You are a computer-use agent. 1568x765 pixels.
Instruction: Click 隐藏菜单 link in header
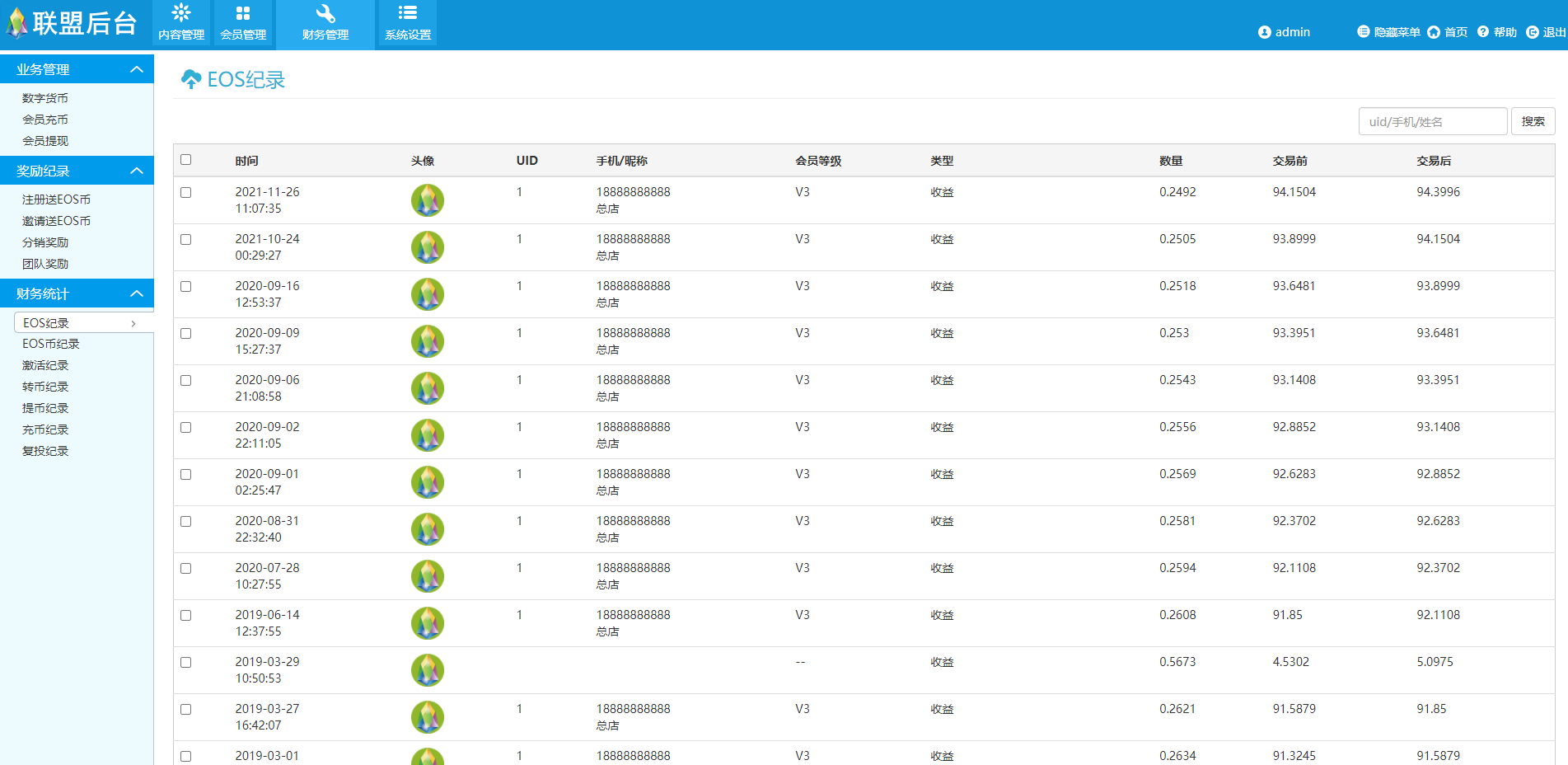1389,32
